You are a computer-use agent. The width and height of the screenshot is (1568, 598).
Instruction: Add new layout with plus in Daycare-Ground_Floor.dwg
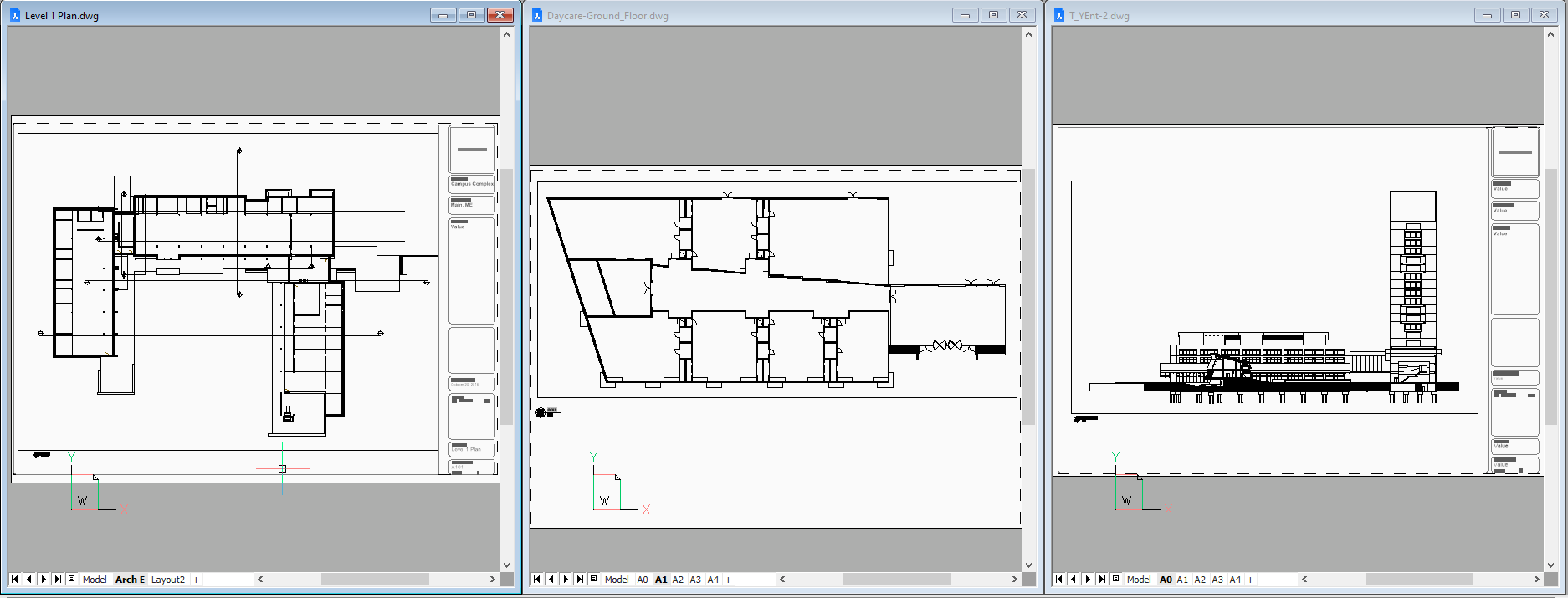pyautogui.click(x=728, y=580)
